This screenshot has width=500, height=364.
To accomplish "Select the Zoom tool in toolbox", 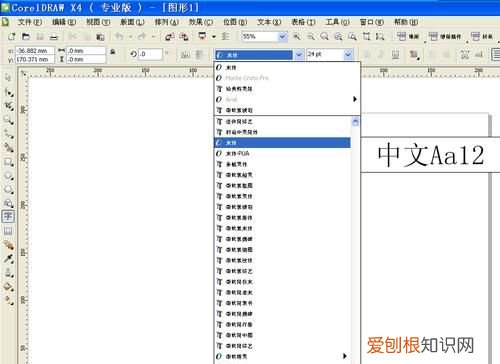I will pyautogui.click(x=8, y=120).
